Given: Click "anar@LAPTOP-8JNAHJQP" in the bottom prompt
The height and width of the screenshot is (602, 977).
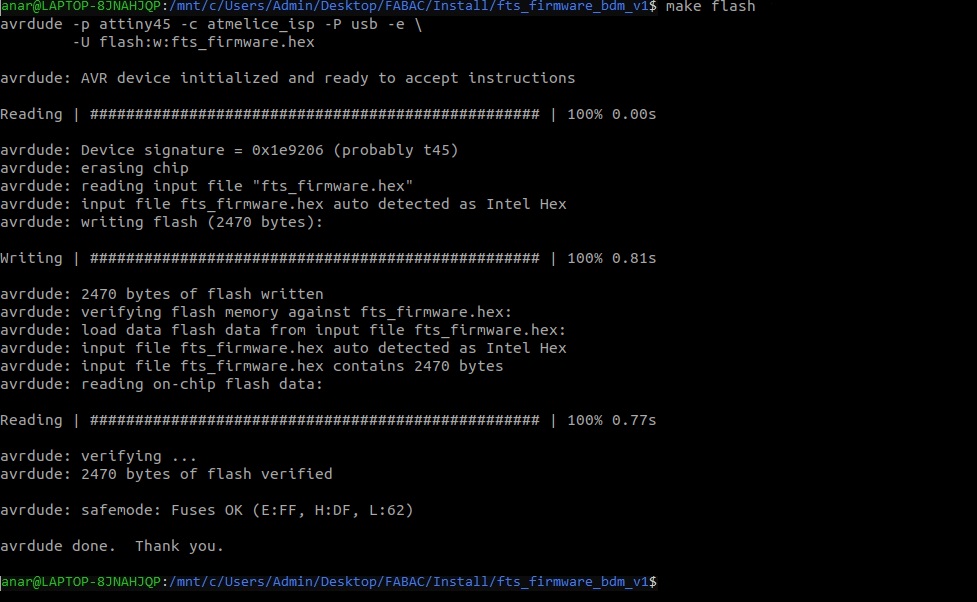Looking at the screenshot, I should tap(80, 582).
